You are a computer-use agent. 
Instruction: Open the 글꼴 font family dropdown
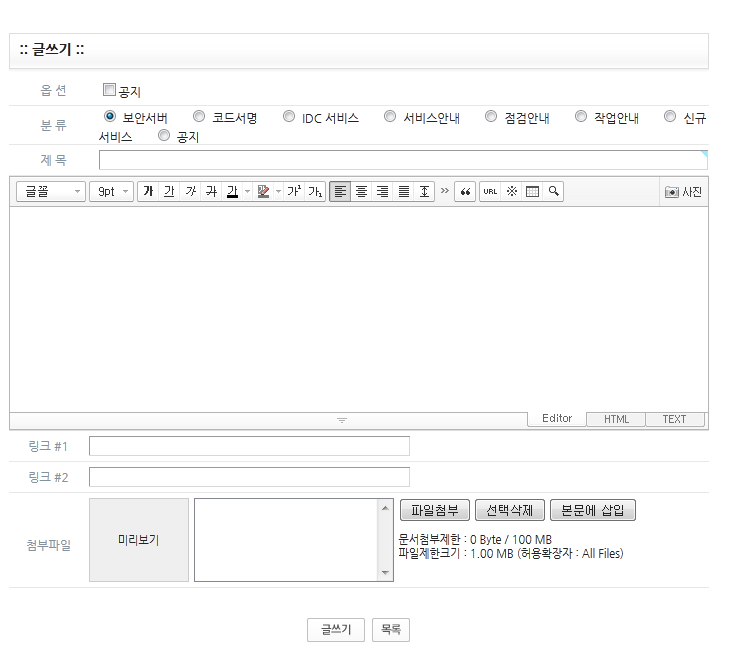(x=51, y=192)
